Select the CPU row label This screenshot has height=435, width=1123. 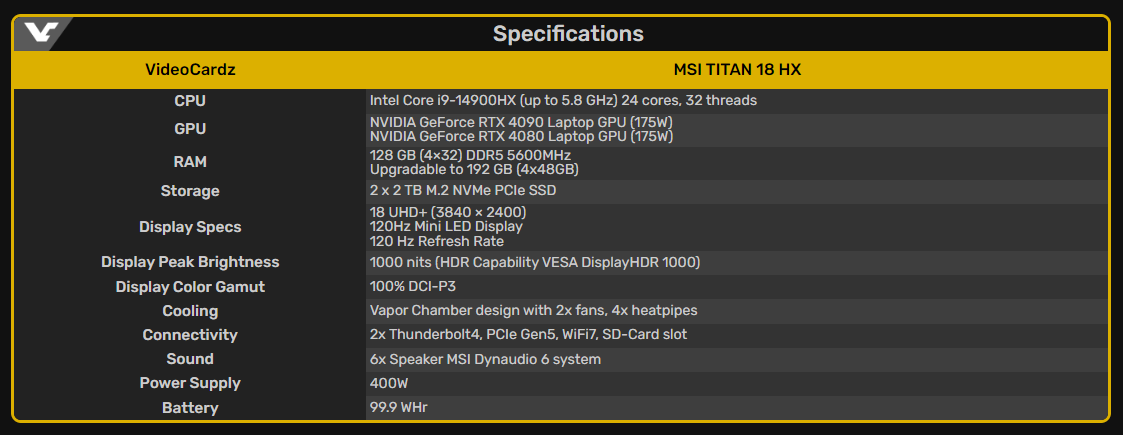(191, 101)
